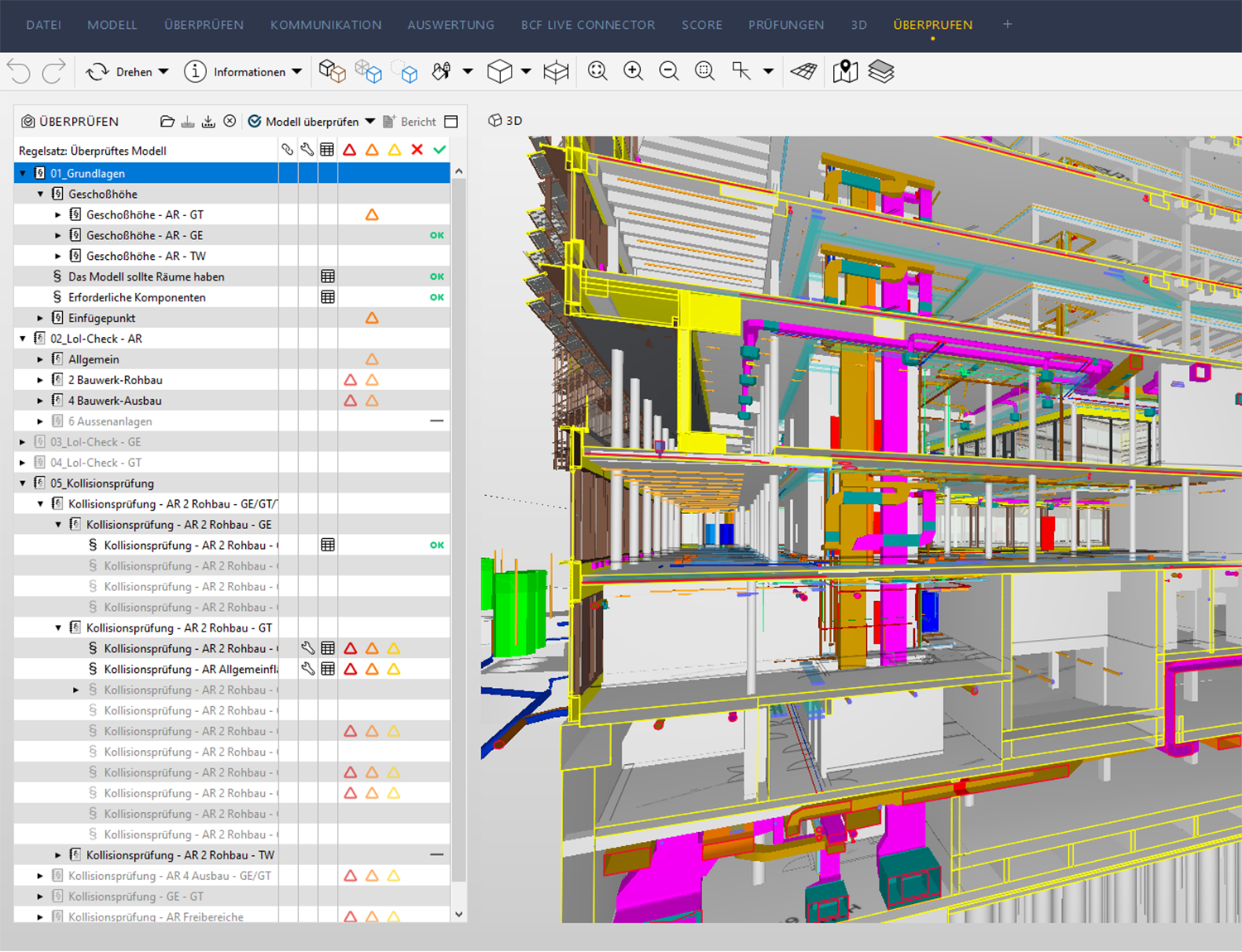Toggle the yellow severity filter triangle
This screenshot has height=952, width=1242.
393,149
